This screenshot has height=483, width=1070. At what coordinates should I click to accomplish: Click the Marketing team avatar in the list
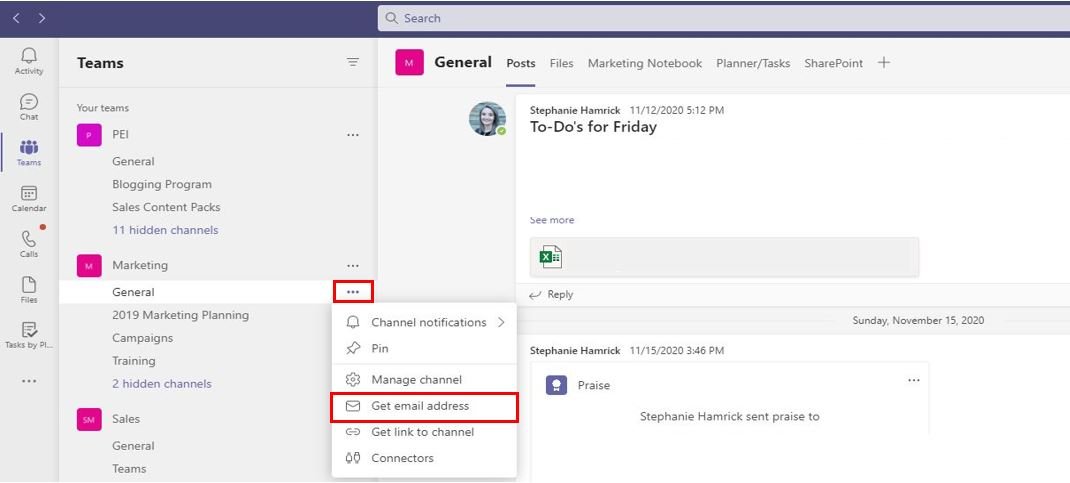(89, 265)
